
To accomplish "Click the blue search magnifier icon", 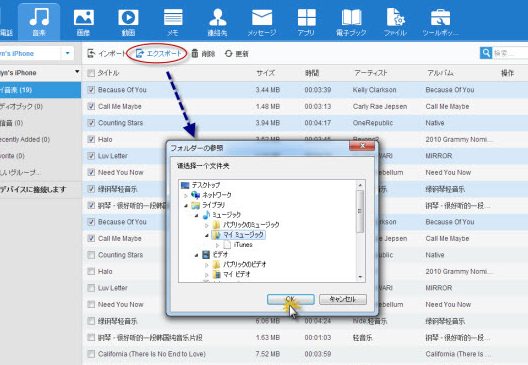I will click(486, 53).
